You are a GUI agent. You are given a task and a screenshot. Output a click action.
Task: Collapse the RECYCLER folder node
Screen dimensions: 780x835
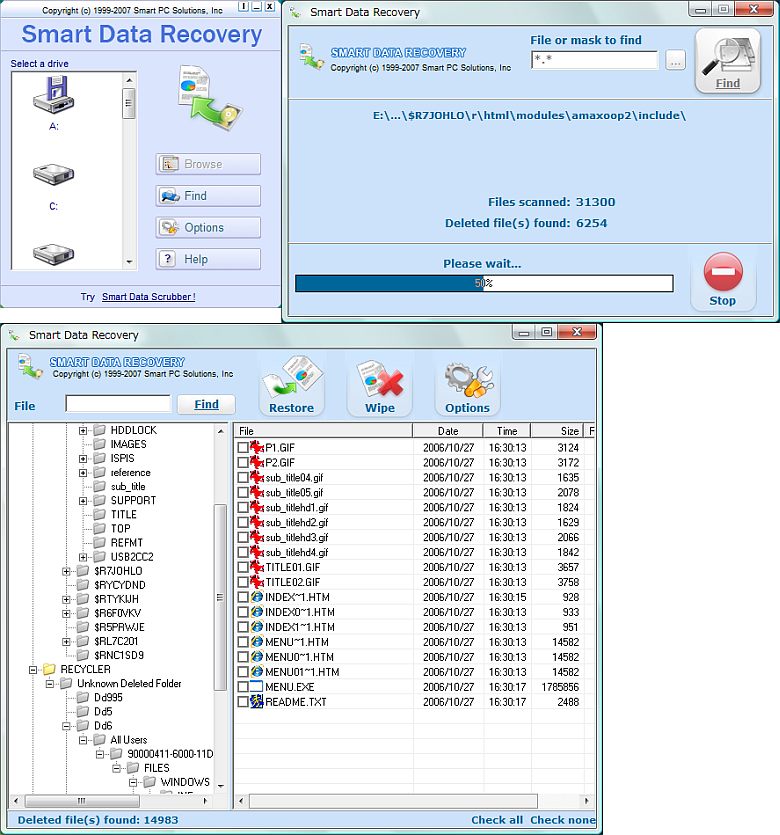tap(32, 669)
